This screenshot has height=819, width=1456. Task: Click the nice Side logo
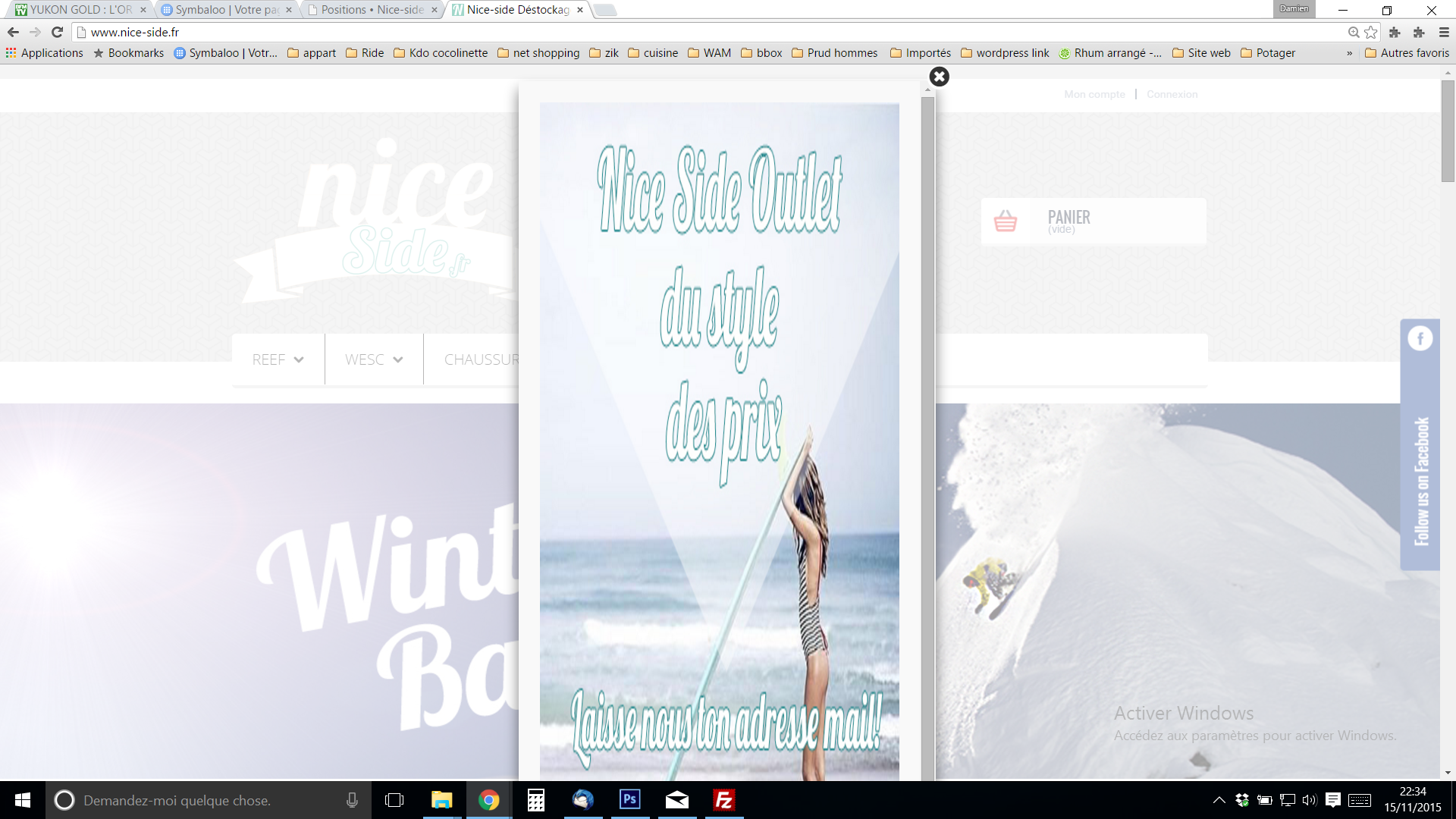(376, 220)
